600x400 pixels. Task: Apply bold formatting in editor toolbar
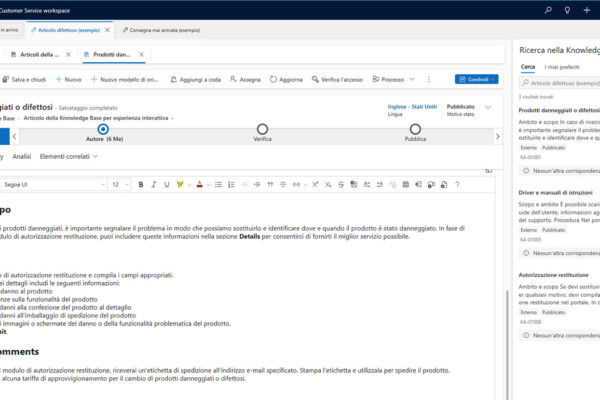(x=141, y=184)
